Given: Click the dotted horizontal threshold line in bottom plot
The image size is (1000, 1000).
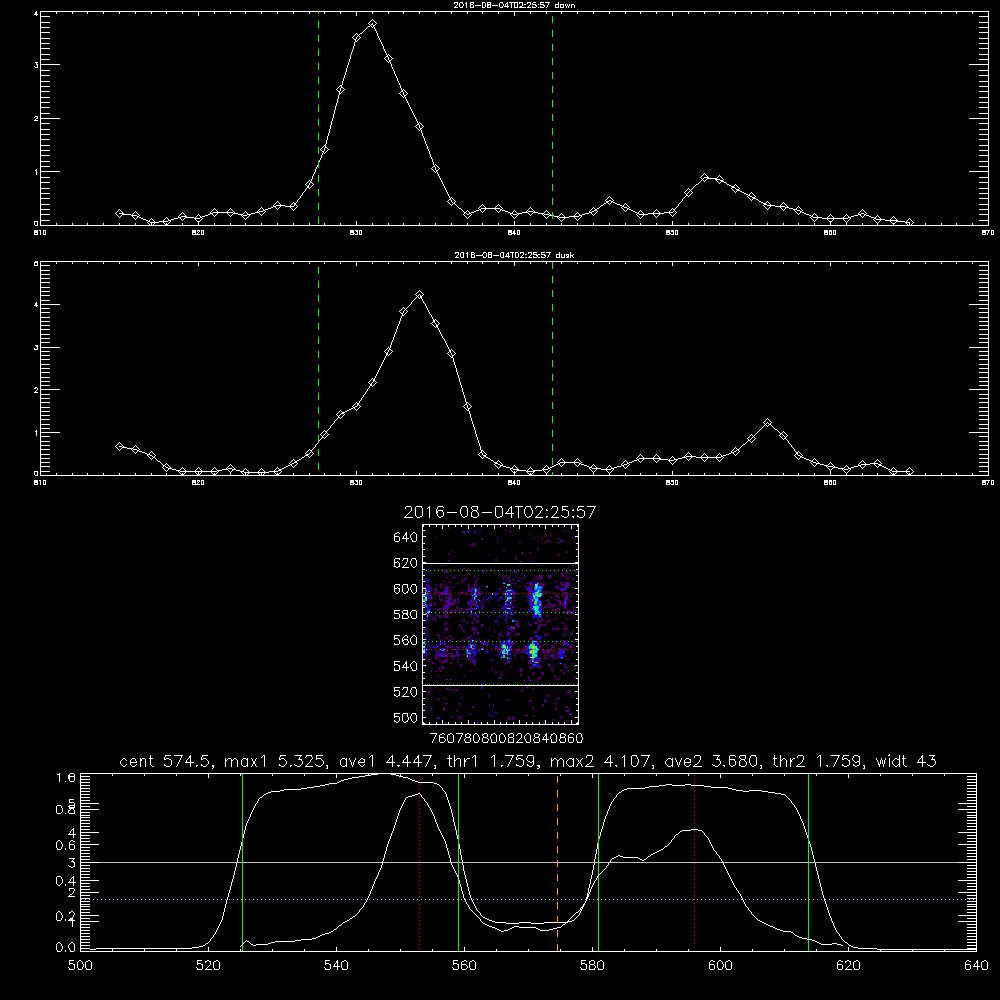Looking at the screenshot, I should pyautogui.click(x=528, y=899).
